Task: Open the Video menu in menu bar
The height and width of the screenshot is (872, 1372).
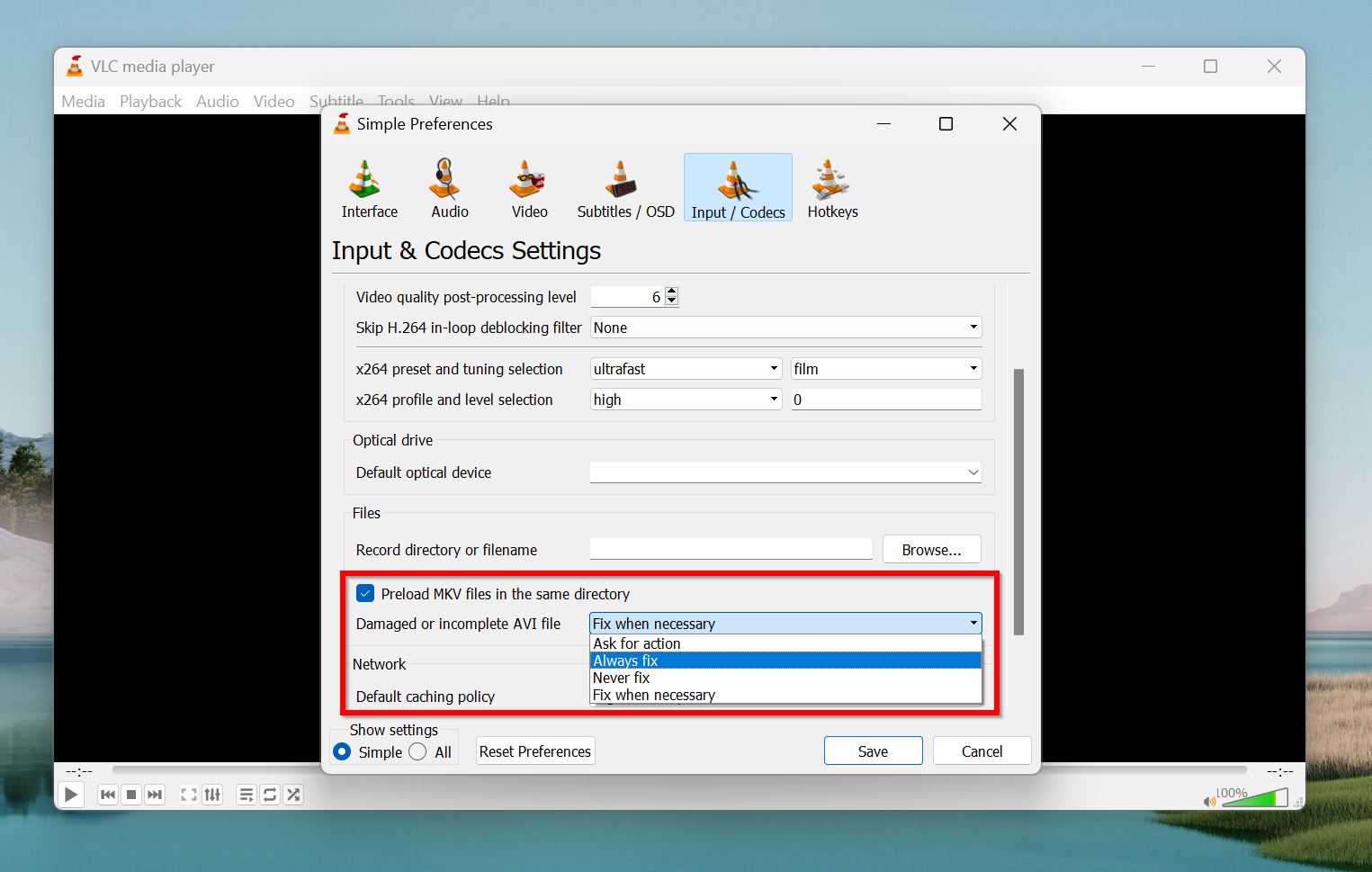Action: point(274,102)
